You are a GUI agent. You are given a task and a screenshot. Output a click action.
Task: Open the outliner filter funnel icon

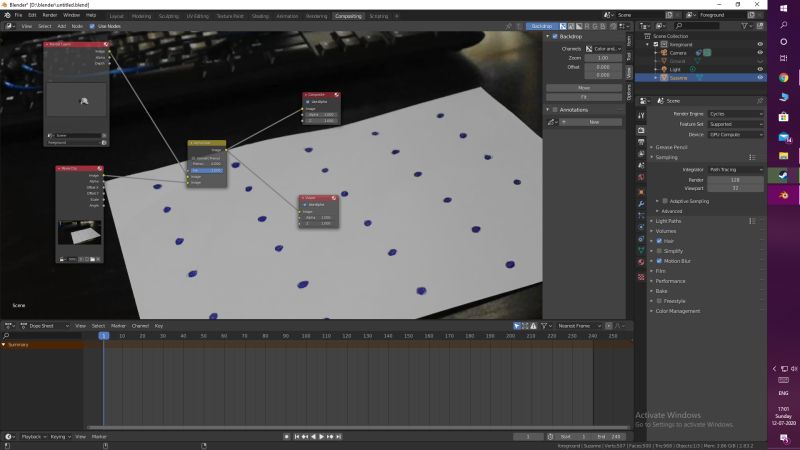[x=745, y=26]
